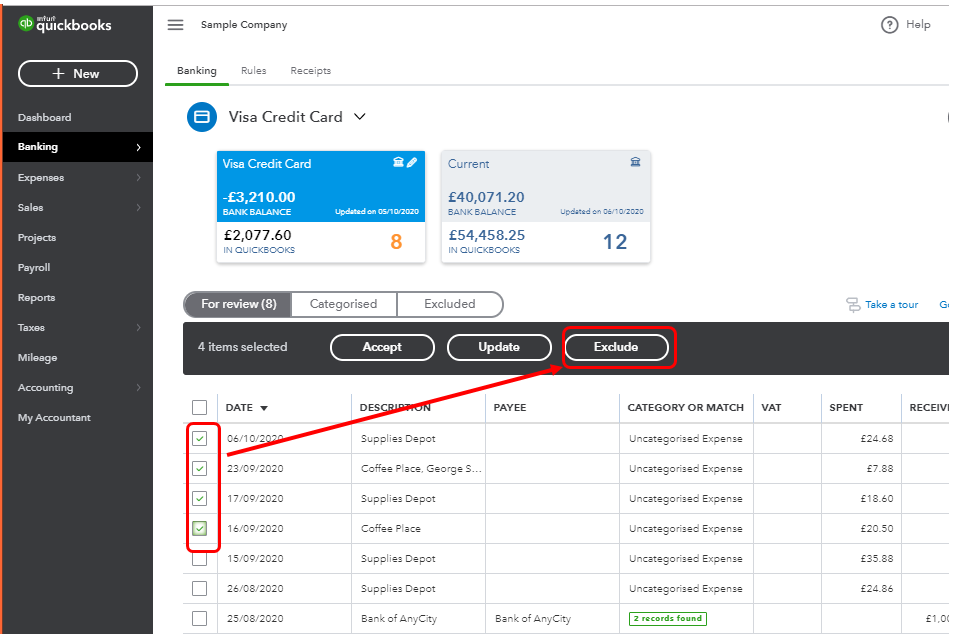The height and width of the screenshot is (637, 954).
Task: Select the For review (8) tab
Action: tap(238, 304)
